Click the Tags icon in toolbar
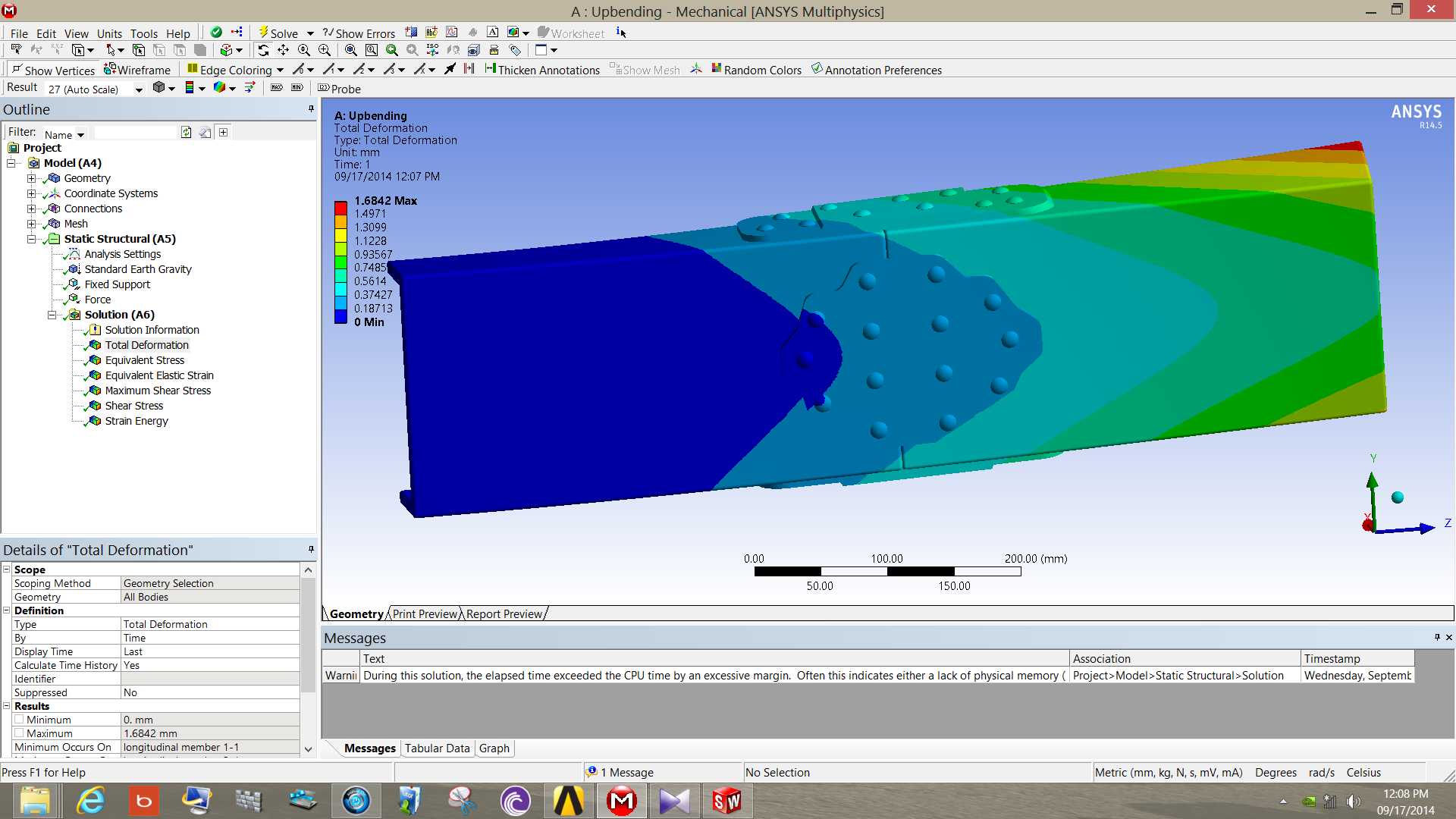This screenshot has width=1456, height=819. coord(515,50)
